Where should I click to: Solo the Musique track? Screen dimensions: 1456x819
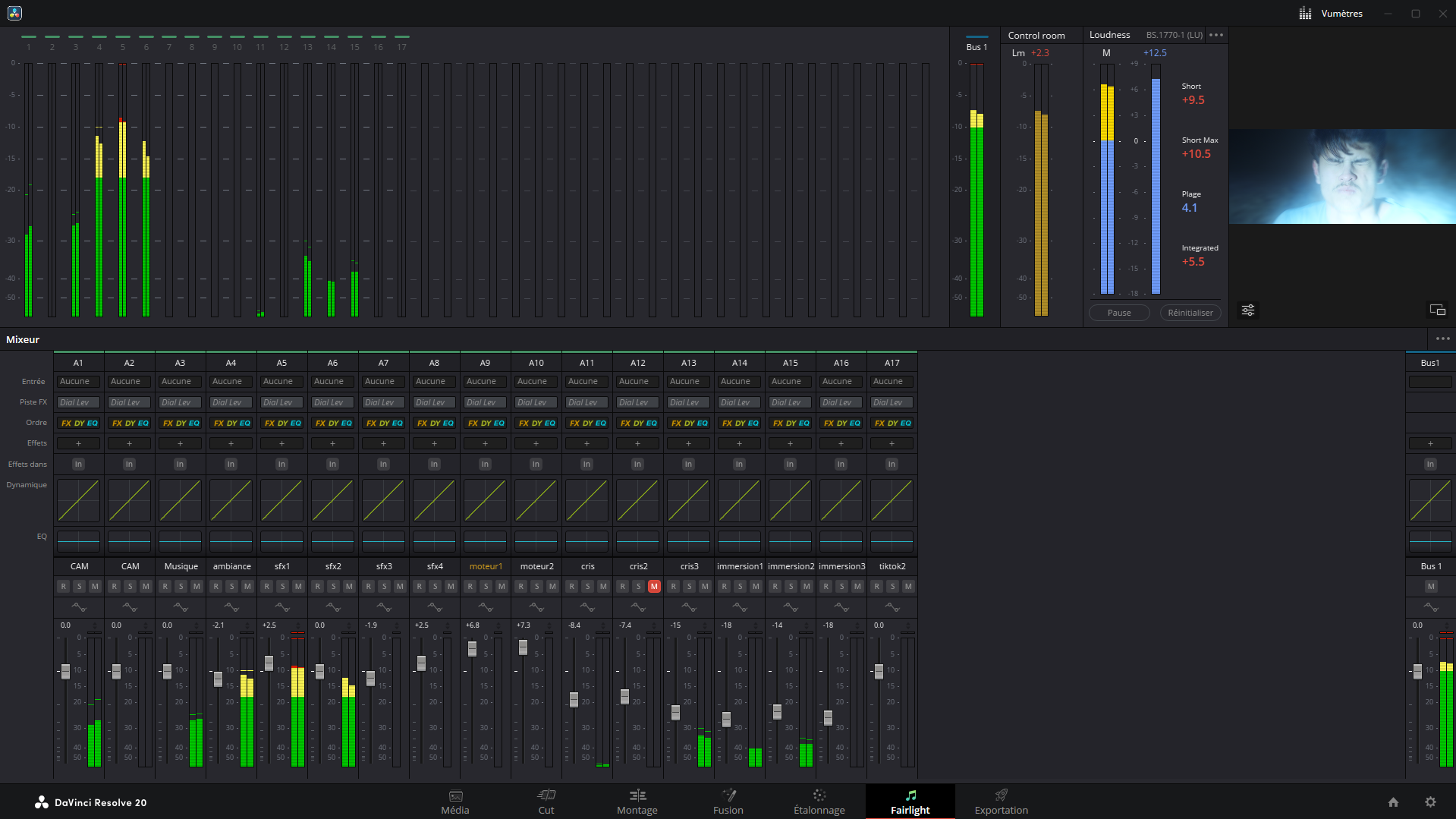tap(181, 586)
